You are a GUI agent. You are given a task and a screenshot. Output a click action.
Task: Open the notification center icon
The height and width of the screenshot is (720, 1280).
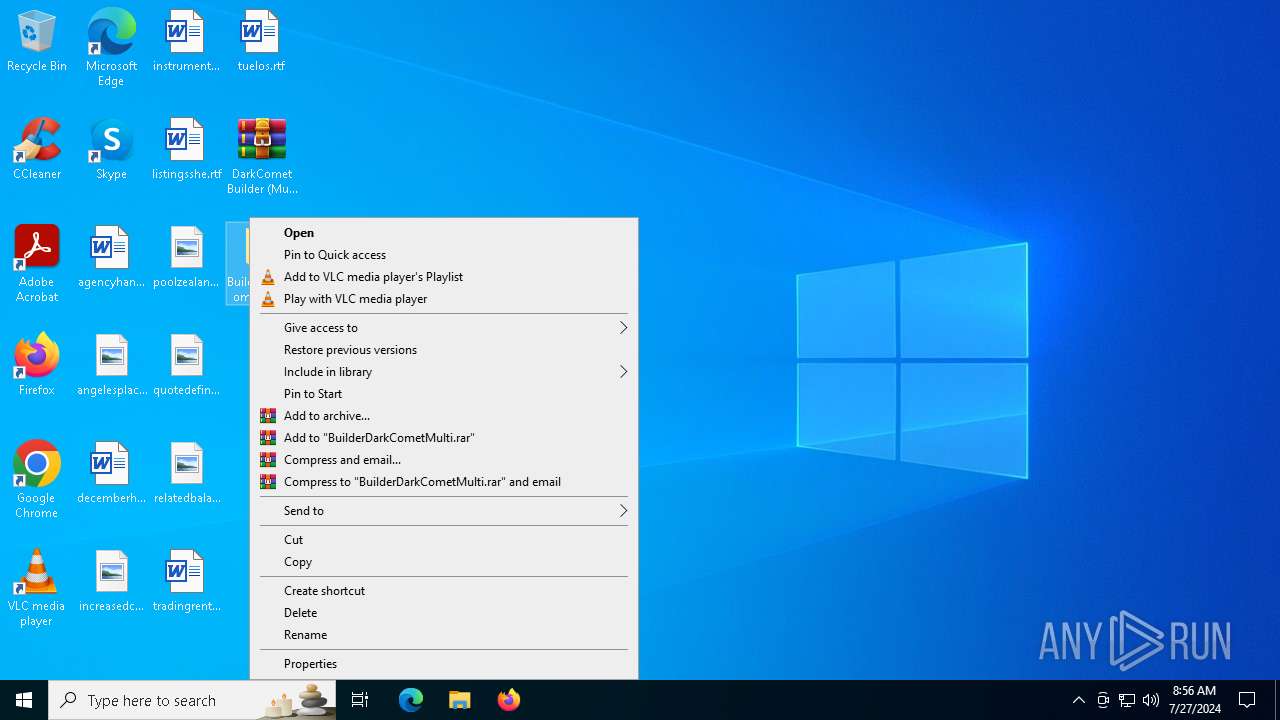(x=1247, y=700)
